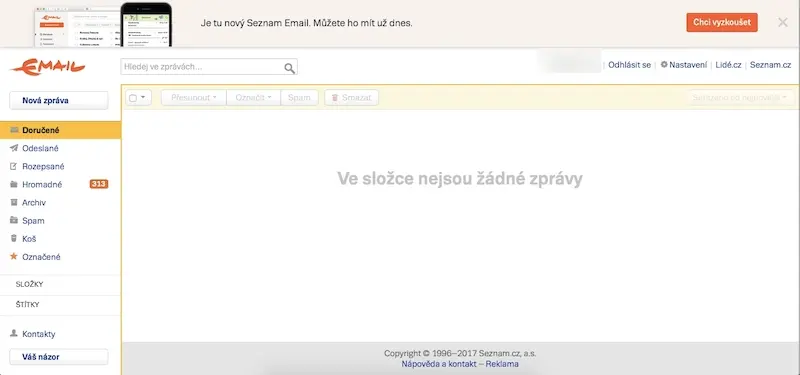The height and width of the screenshot is (375, 800).
Task: Tick the select-all messages checkbox
Action: coord(133,98)
